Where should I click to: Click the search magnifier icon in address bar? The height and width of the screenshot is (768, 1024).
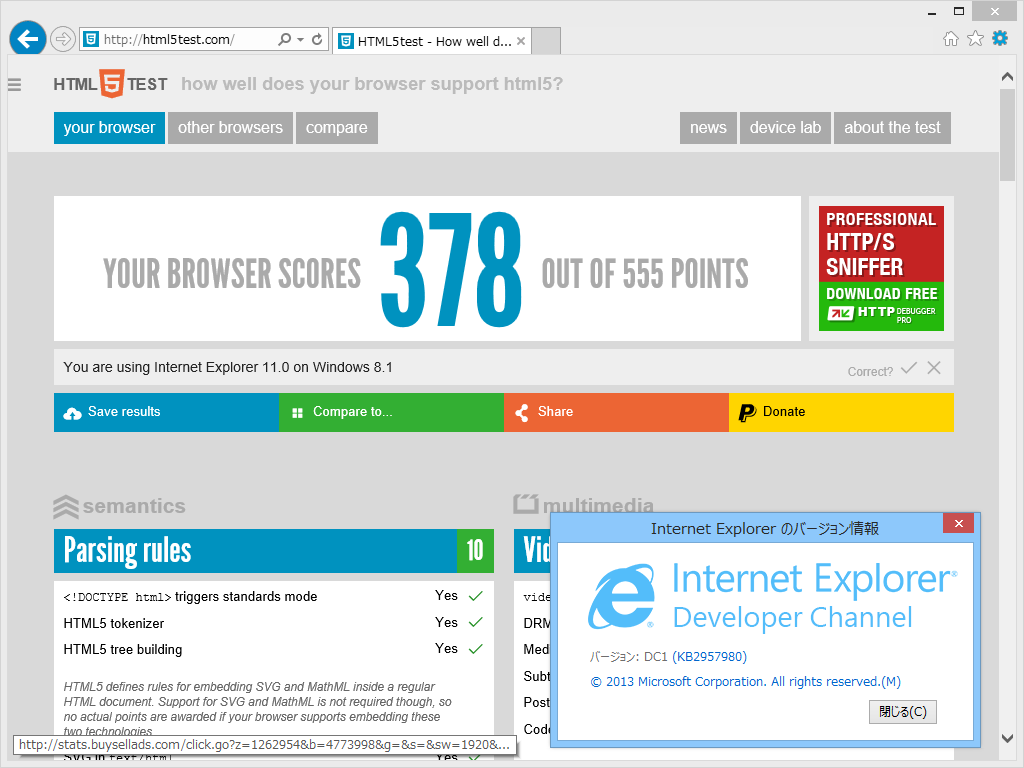click(284, 39)
